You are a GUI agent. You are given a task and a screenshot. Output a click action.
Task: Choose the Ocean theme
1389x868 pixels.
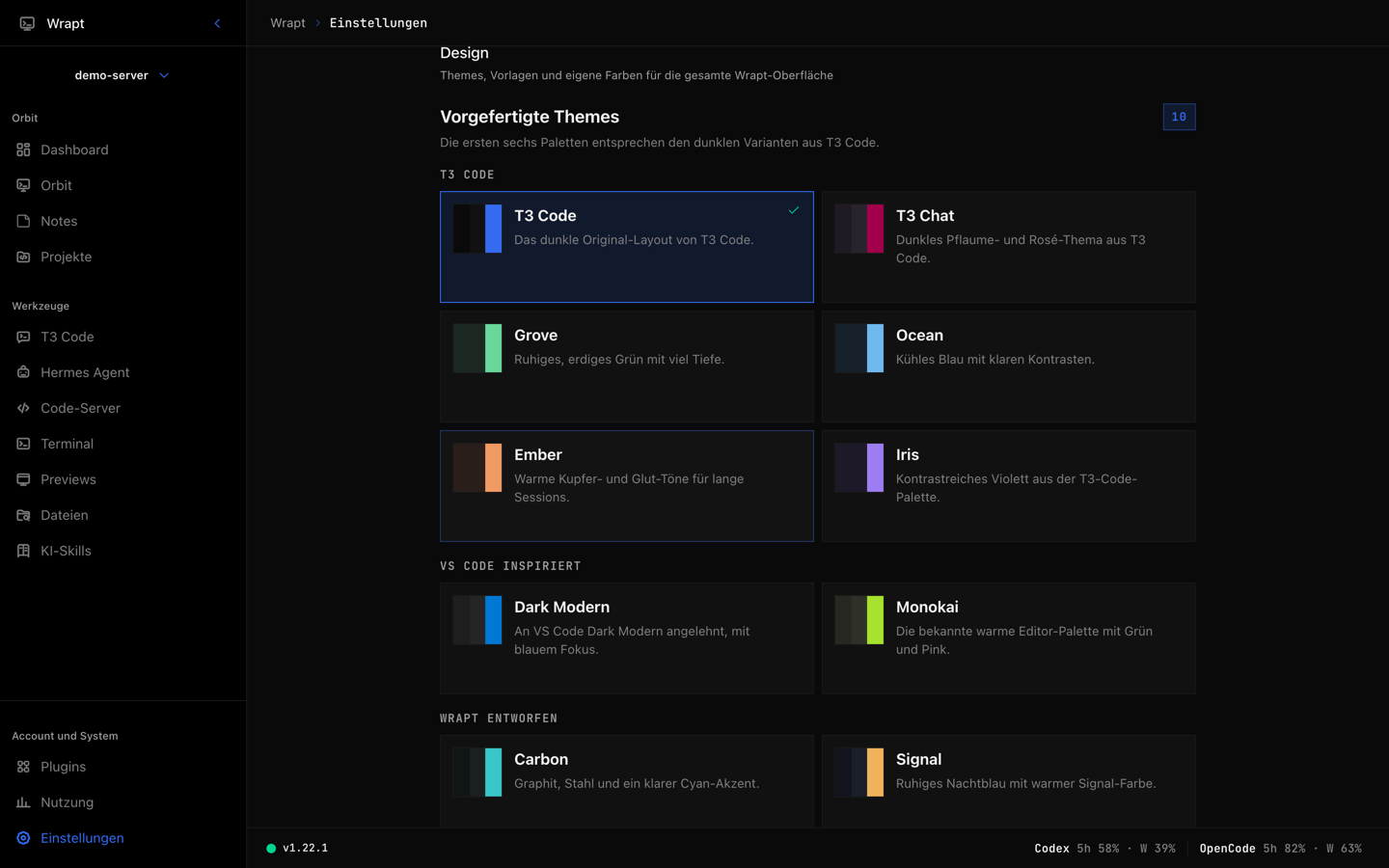tap(1008, 366)
